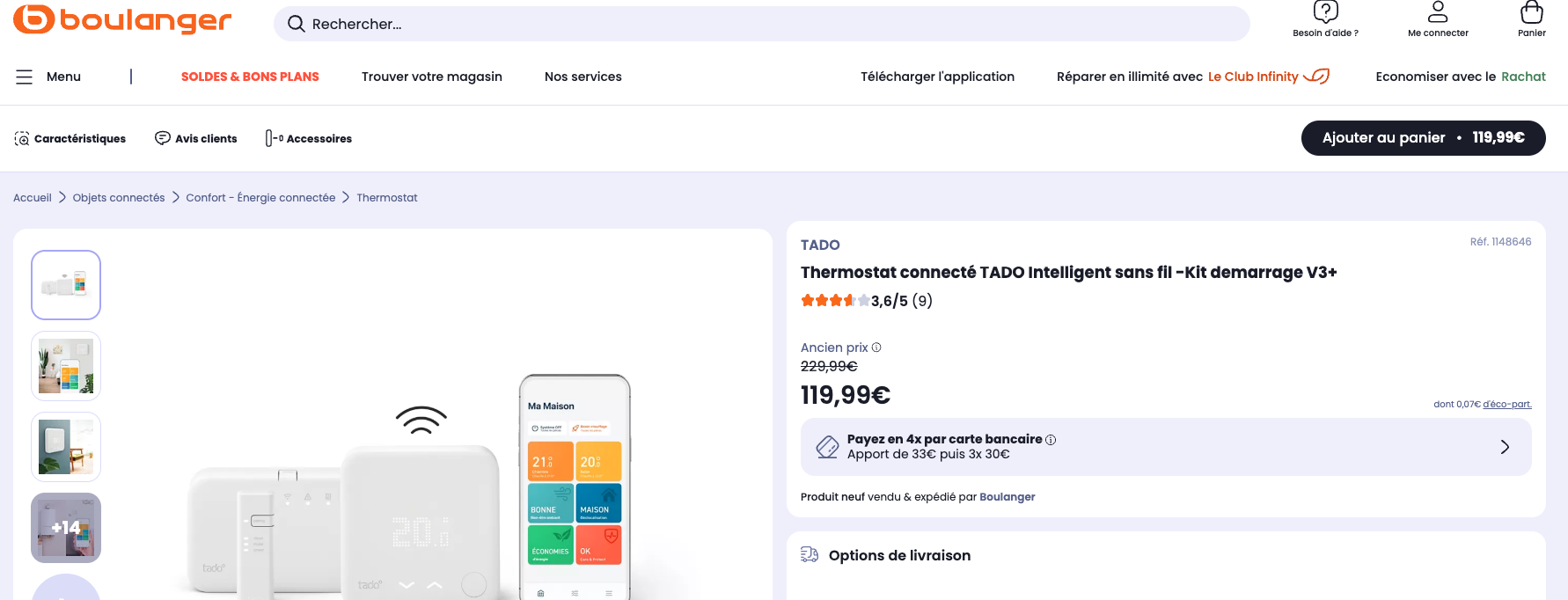Open the 'Options de livraison' section
This screenshot has height=600, width=1568.
tap(899, 555)
